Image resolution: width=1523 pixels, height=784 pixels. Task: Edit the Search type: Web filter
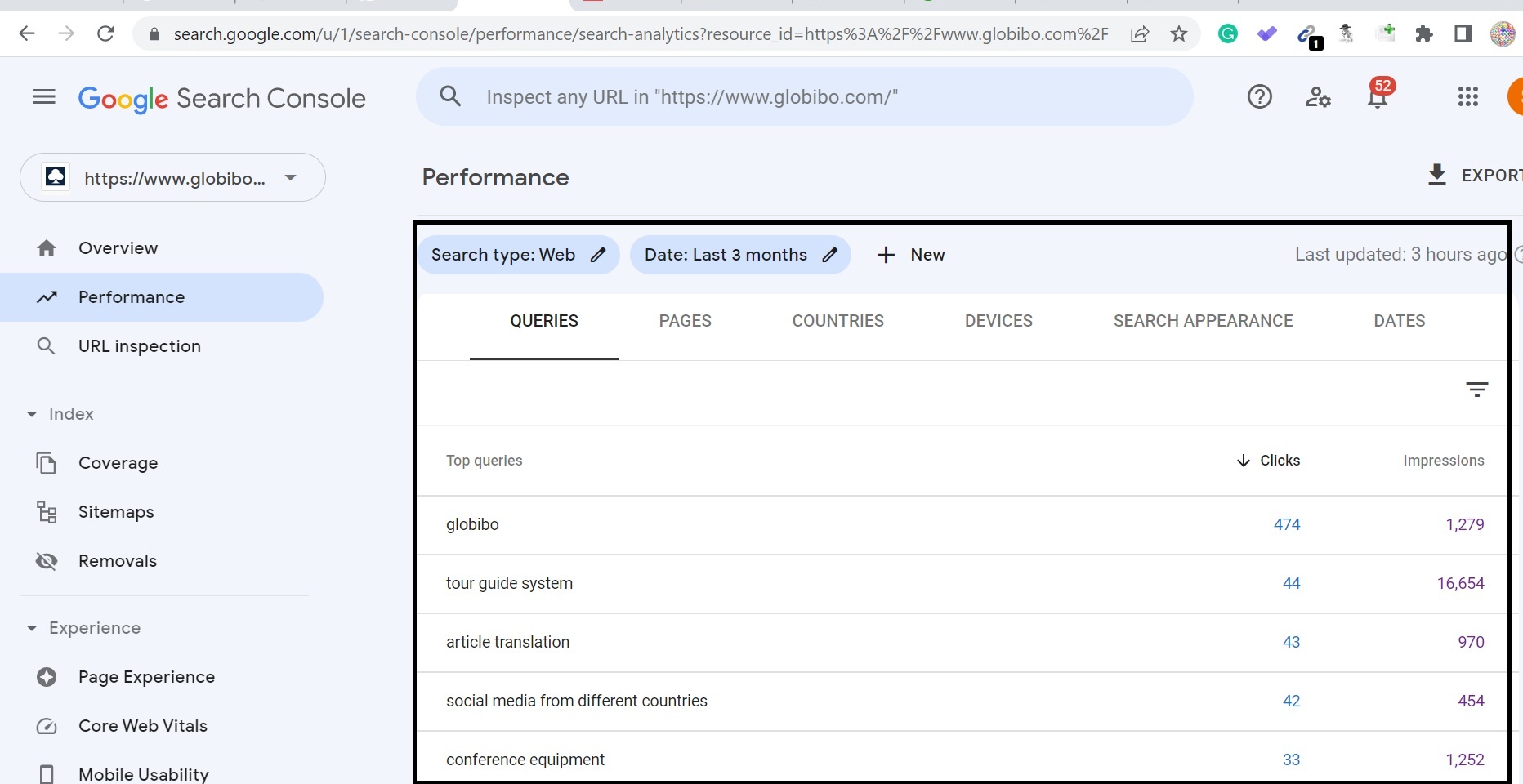(519, 255)
